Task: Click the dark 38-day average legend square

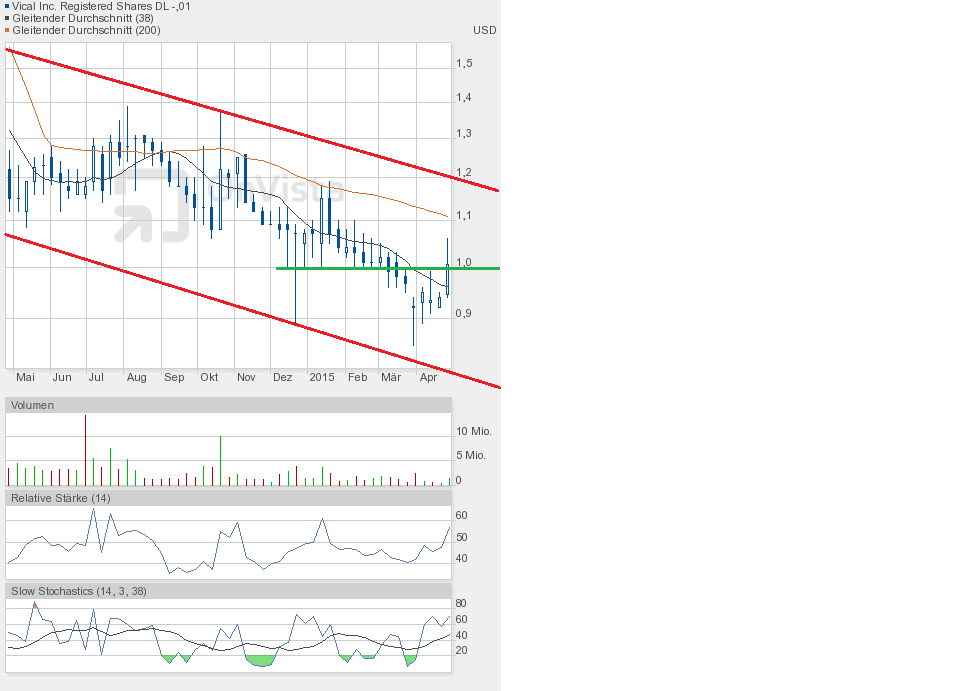Action: [x=8, y=19]
